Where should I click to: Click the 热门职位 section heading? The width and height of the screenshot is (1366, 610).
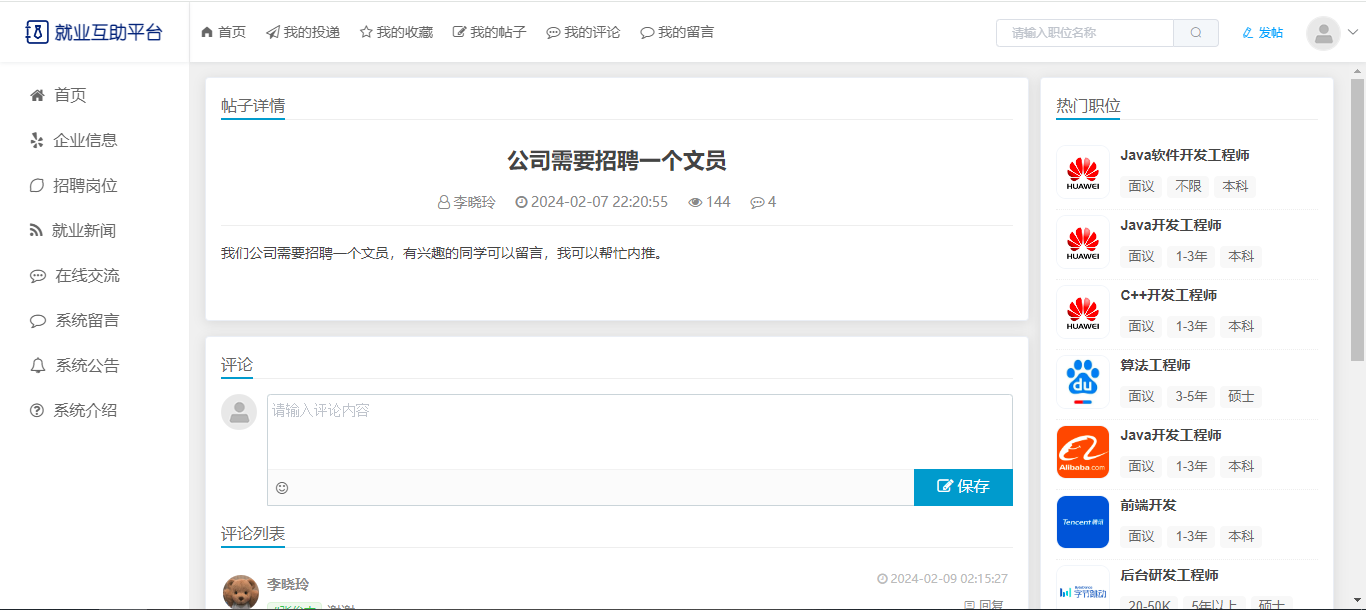pos(1088,106)
